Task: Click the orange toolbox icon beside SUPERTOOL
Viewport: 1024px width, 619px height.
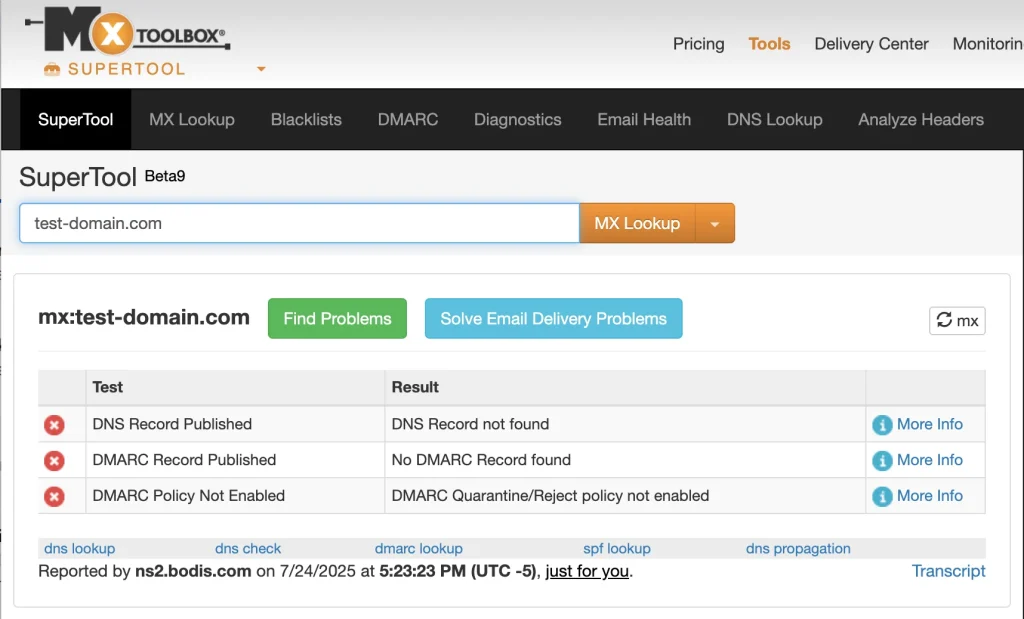Action: (x=52, y=69)
